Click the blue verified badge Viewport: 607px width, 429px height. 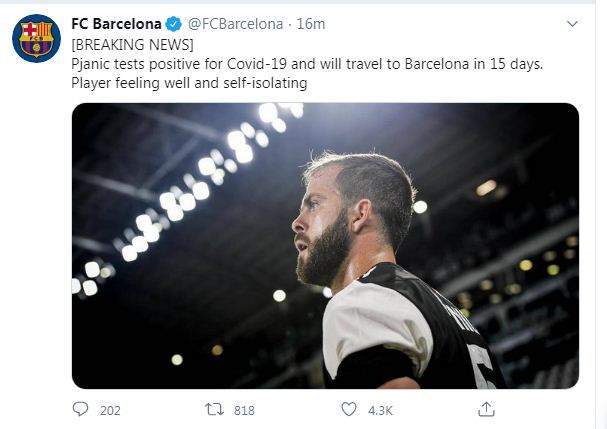pyautogui.click(x=173, y=22)
